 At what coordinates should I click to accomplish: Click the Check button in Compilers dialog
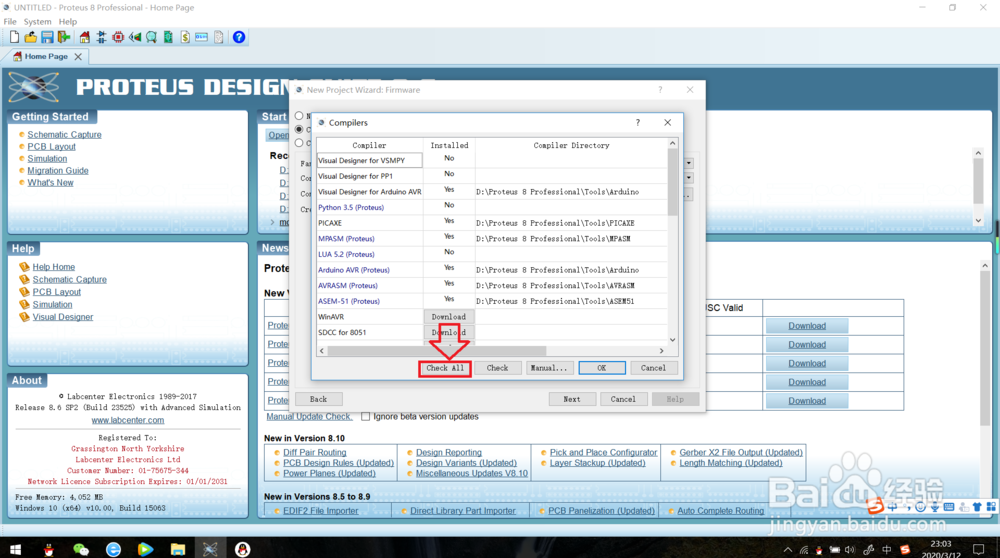(x=497, y=368)
